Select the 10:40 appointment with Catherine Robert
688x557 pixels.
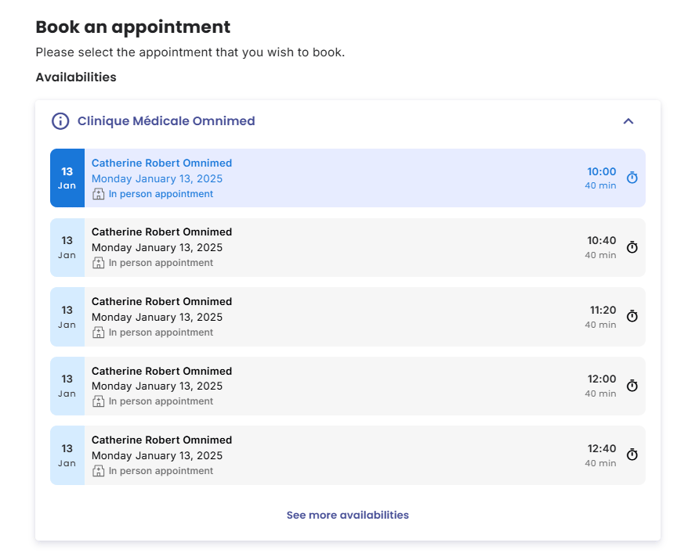pos(348,248)
